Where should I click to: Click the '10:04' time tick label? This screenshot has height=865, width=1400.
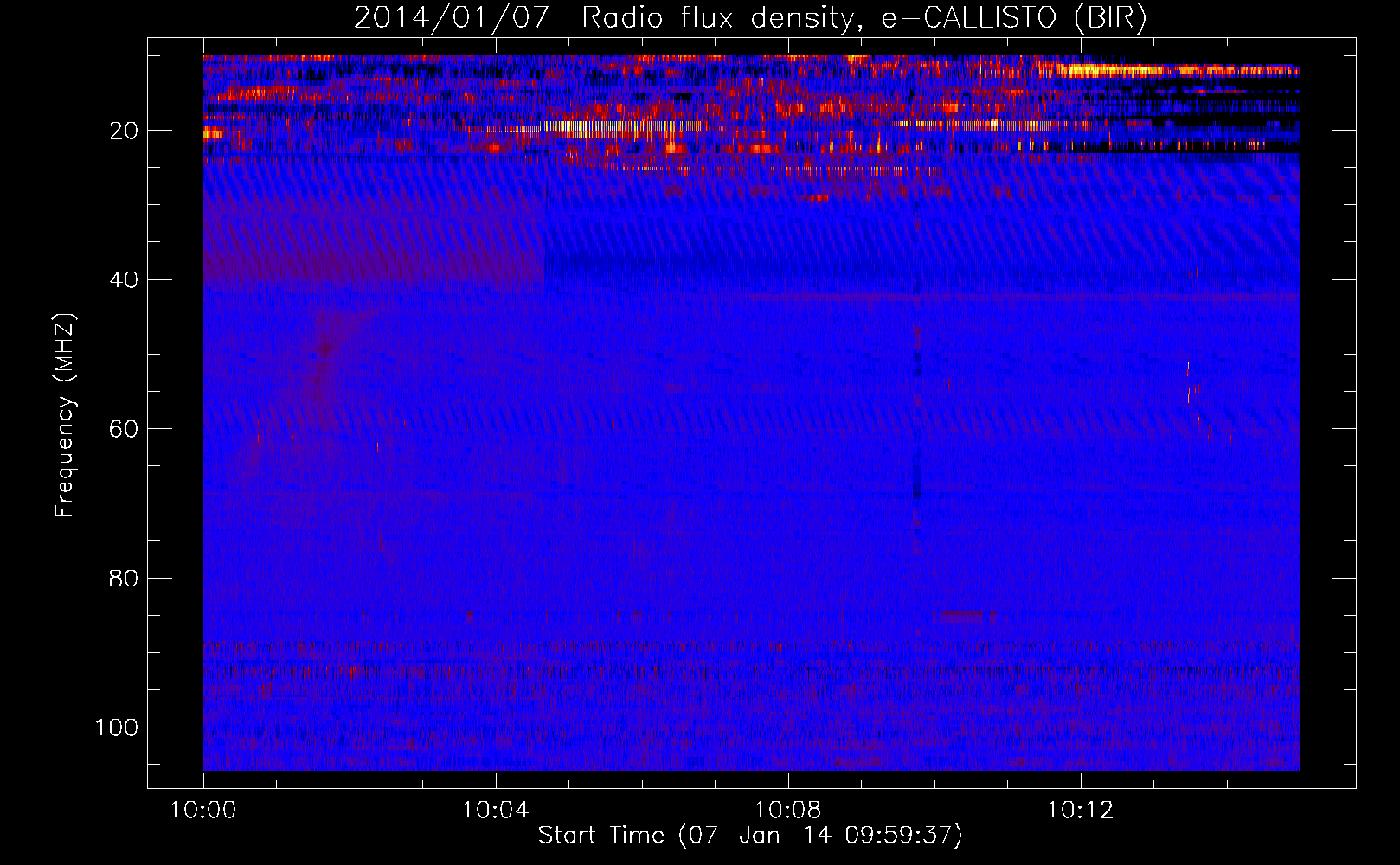coord(495,810)
